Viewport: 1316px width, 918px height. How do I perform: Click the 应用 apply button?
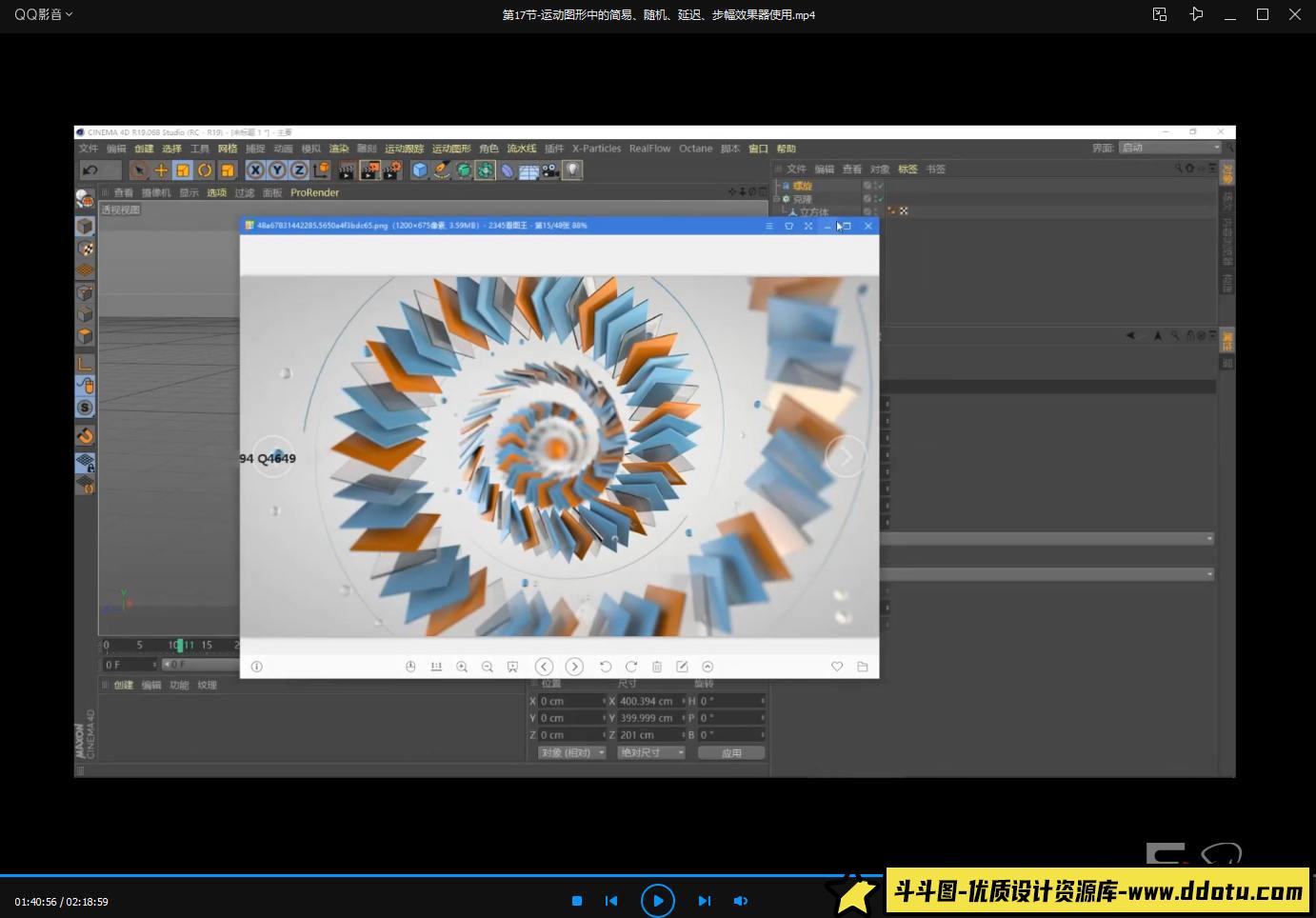point(731,752)
